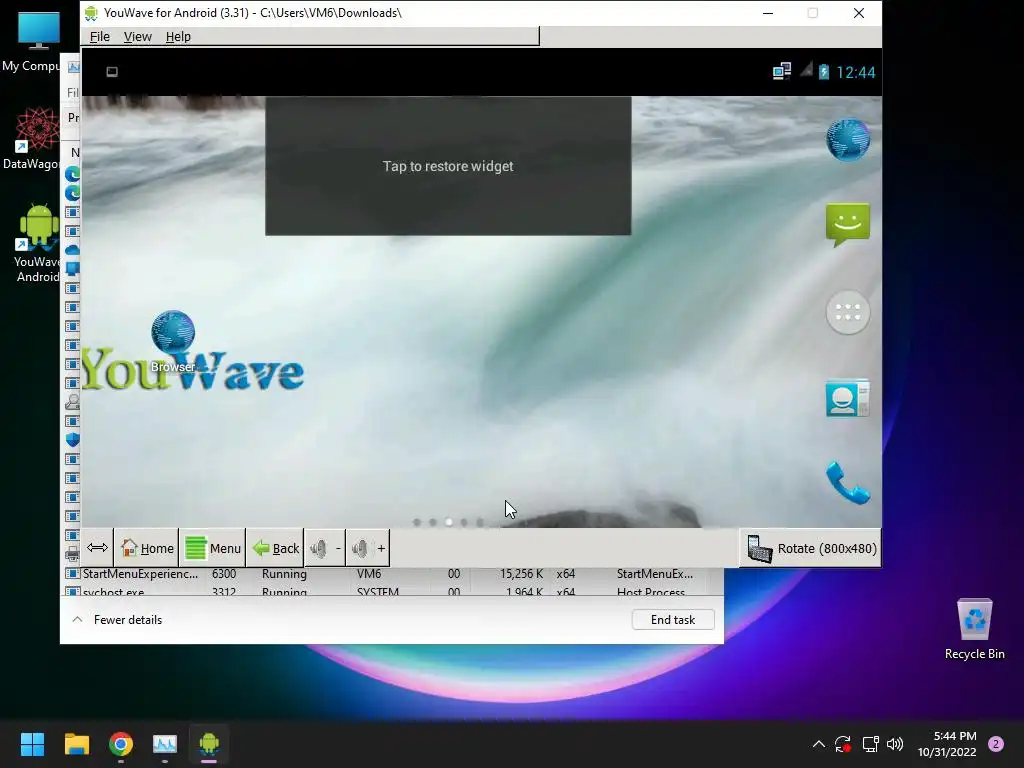Minimize the YouWave window

pos(768,13)
